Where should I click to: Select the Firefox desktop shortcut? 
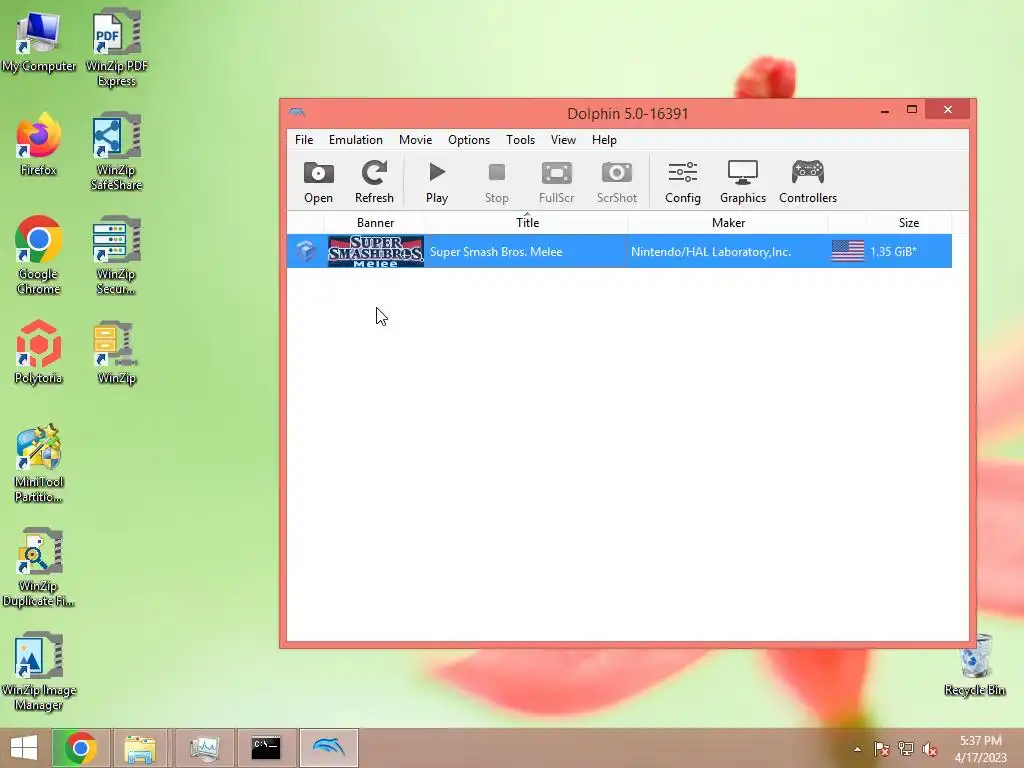click(x=39, y=144)
